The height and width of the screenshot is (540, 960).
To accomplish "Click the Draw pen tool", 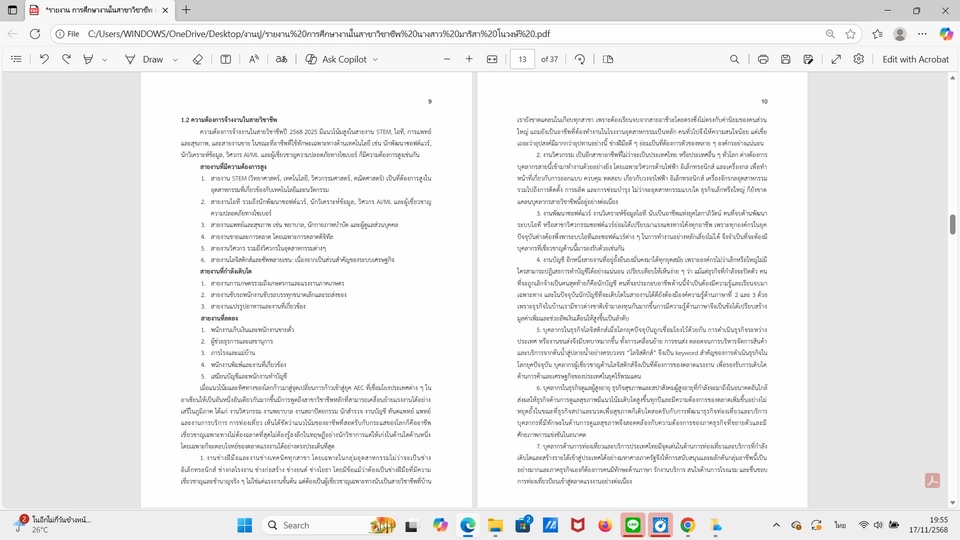I will pyautogui.click(x=145, y=59).
